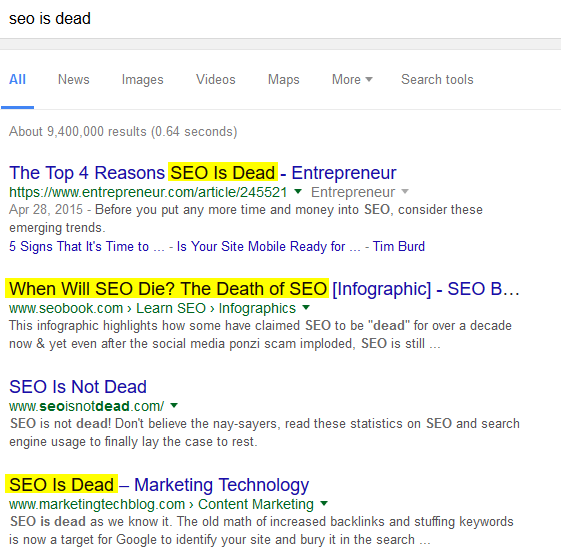This screenshot has width=561, height=560.
Task: Click the search box containing 'seo is dead'
Action: tap(280, 19)
